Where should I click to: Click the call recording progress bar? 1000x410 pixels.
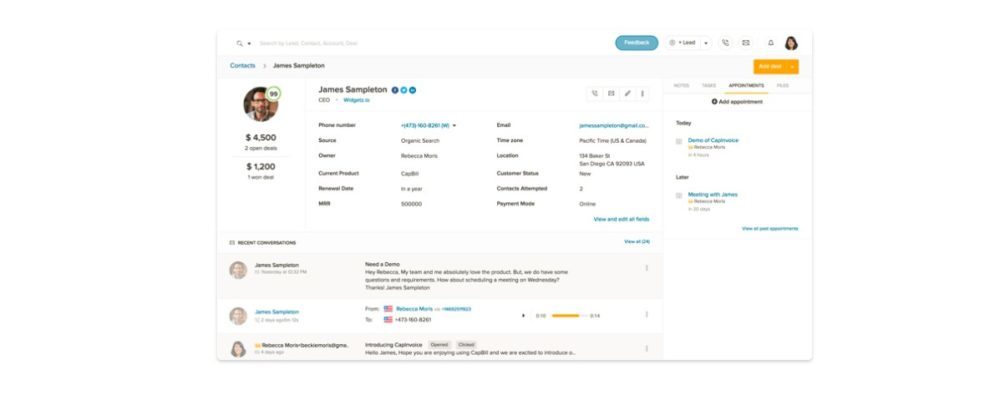pyautogui.click(x=566, y=316)
